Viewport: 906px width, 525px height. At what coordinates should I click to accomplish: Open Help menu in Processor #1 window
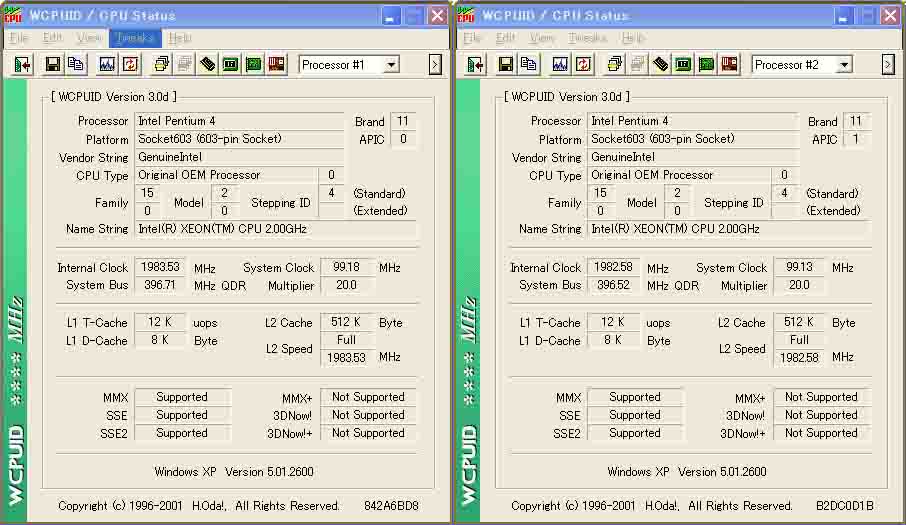tap(180, 38)
